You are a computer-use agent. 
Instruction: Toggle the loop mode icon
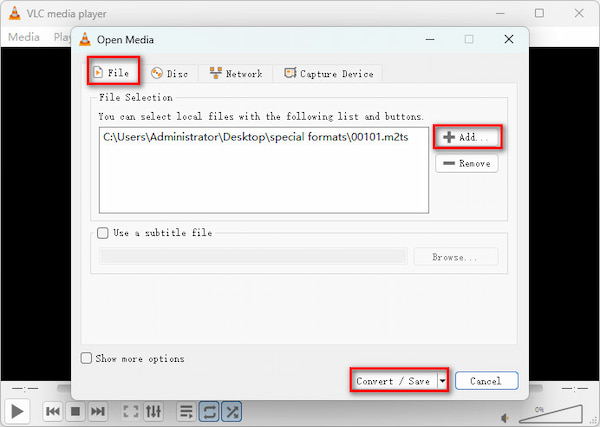pos(209,411)
